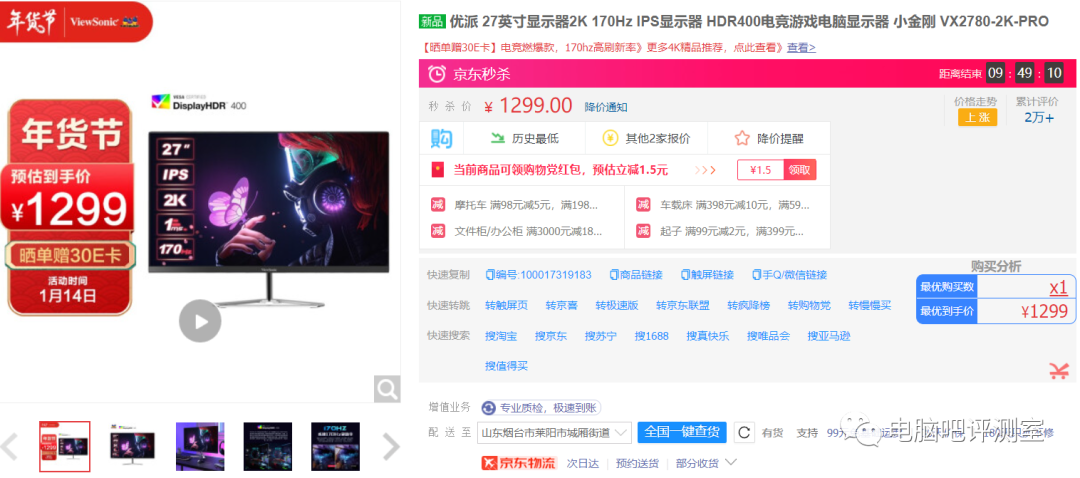Click the x1 optimal purchase quantity
Image resolution: width=1080 pixels, height=478 pixels.
tap(1058, 287)
